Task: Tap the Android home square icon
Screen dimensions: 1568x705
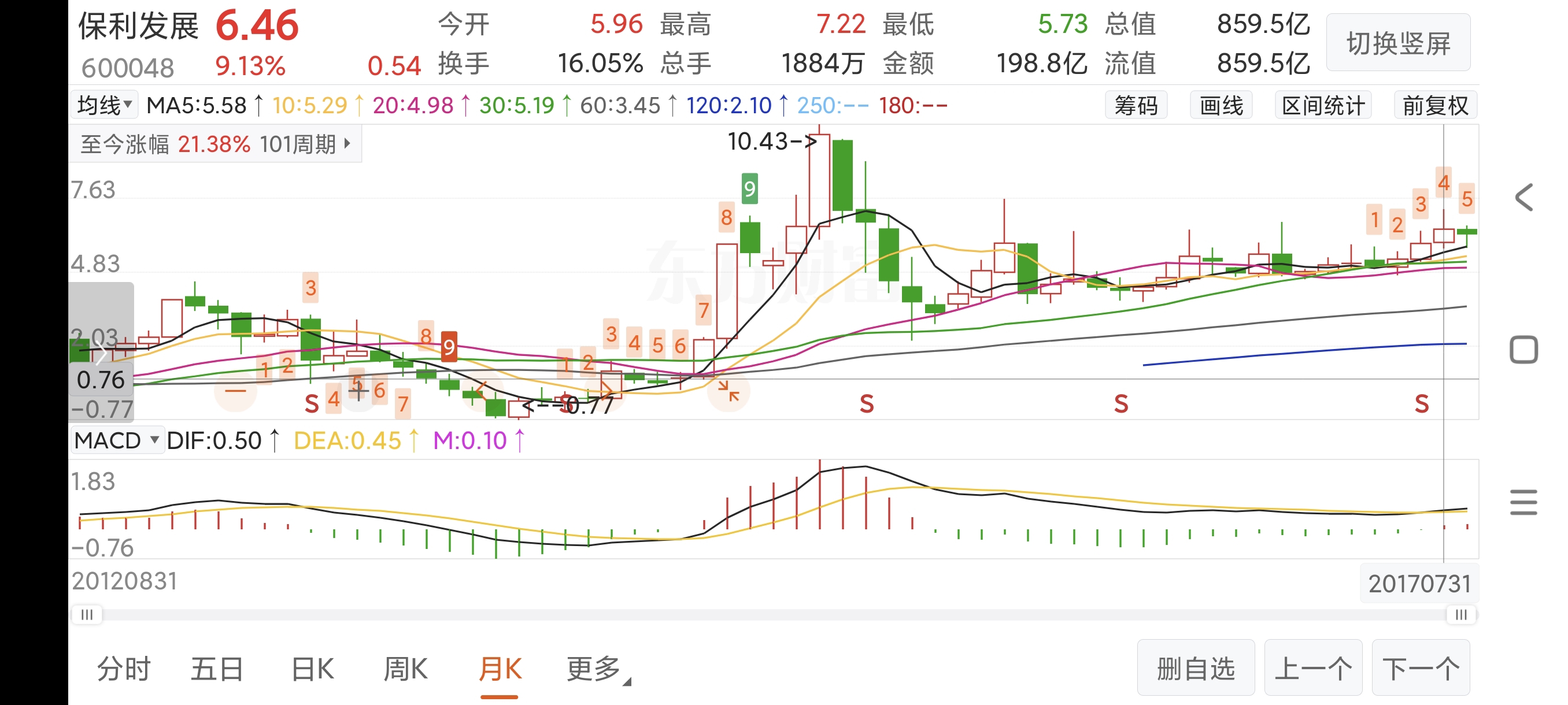Action: click(1524, 350)
